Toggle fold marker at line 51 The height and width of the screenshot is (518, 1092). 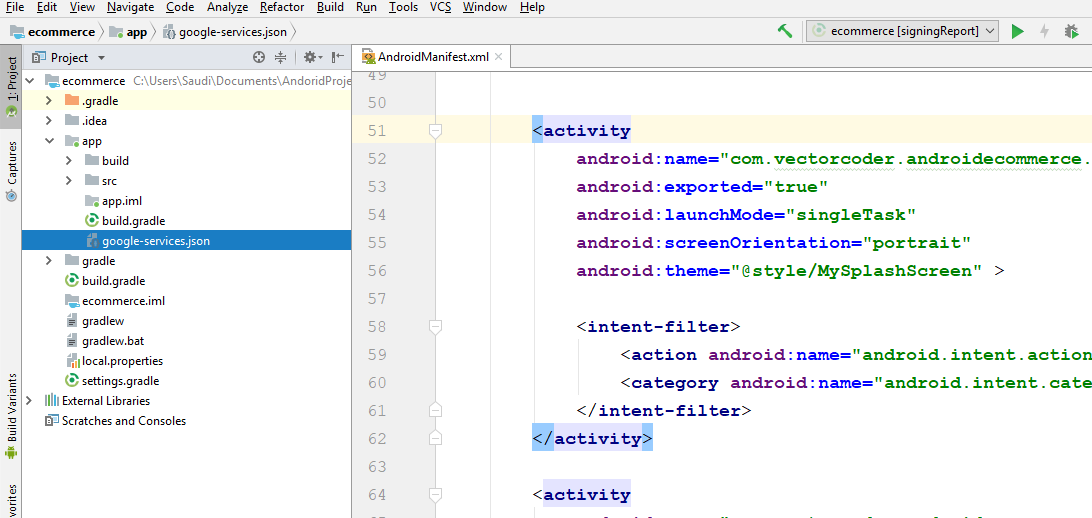(435, 131)
